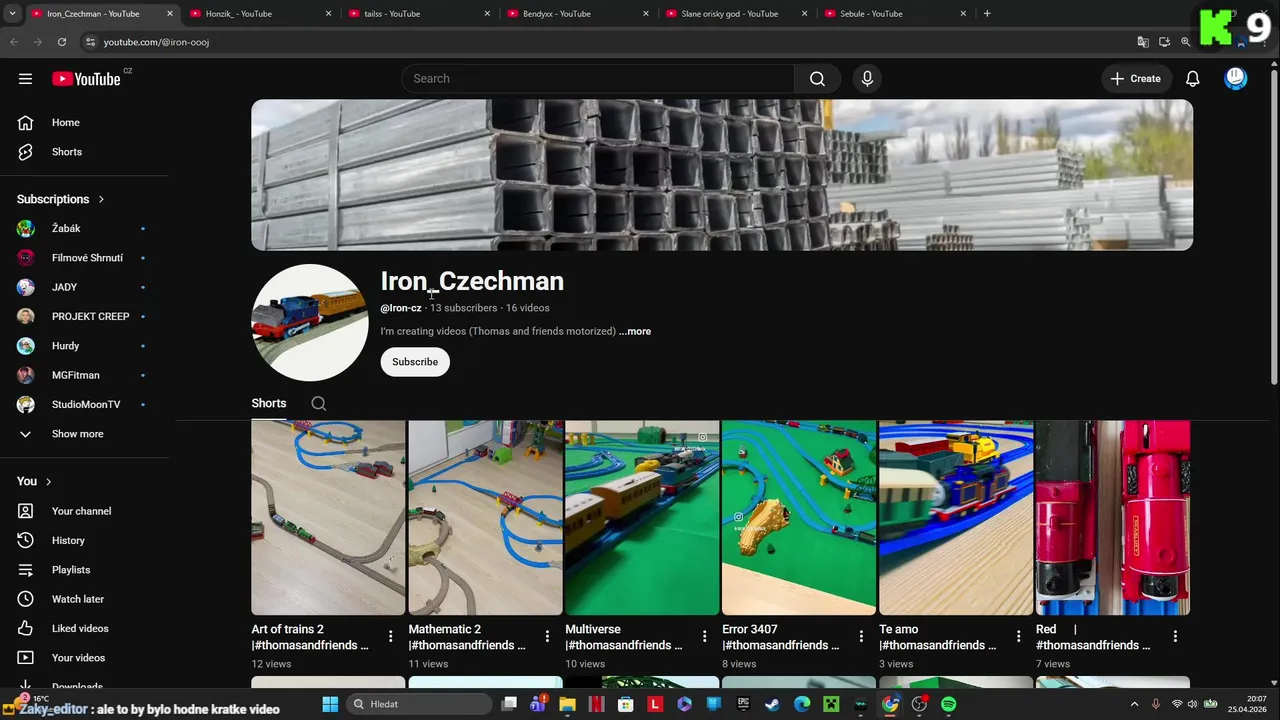1280x720 pixels.
Task: Click the YouTube search input field
Action: 598,79
